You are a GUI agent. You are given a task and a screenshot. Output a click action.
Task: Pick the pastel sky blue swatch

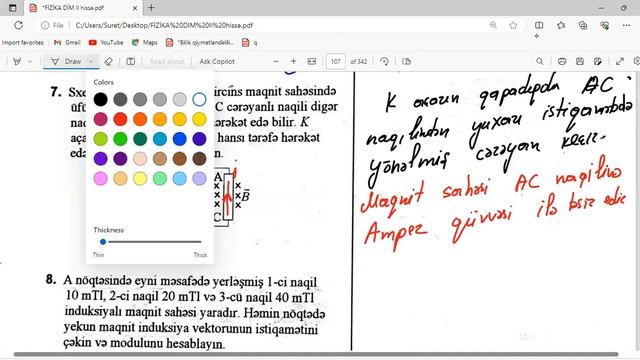180,178
